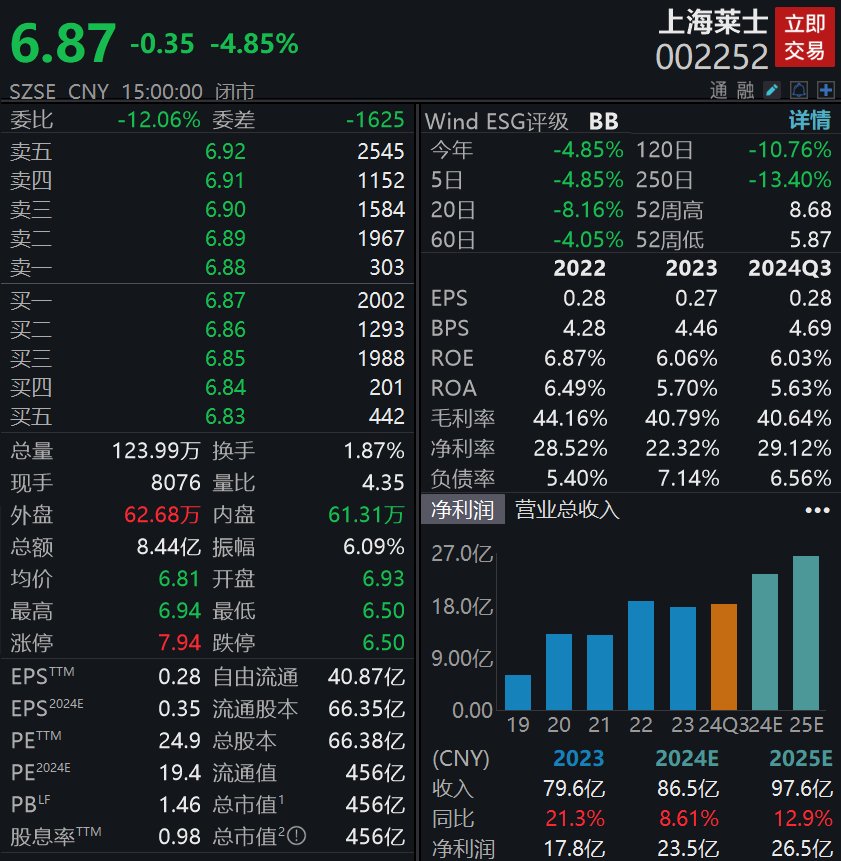The image size is (841, 861).
Task: Click the blue 2019 profit bar
Action: tap(518, 692)
